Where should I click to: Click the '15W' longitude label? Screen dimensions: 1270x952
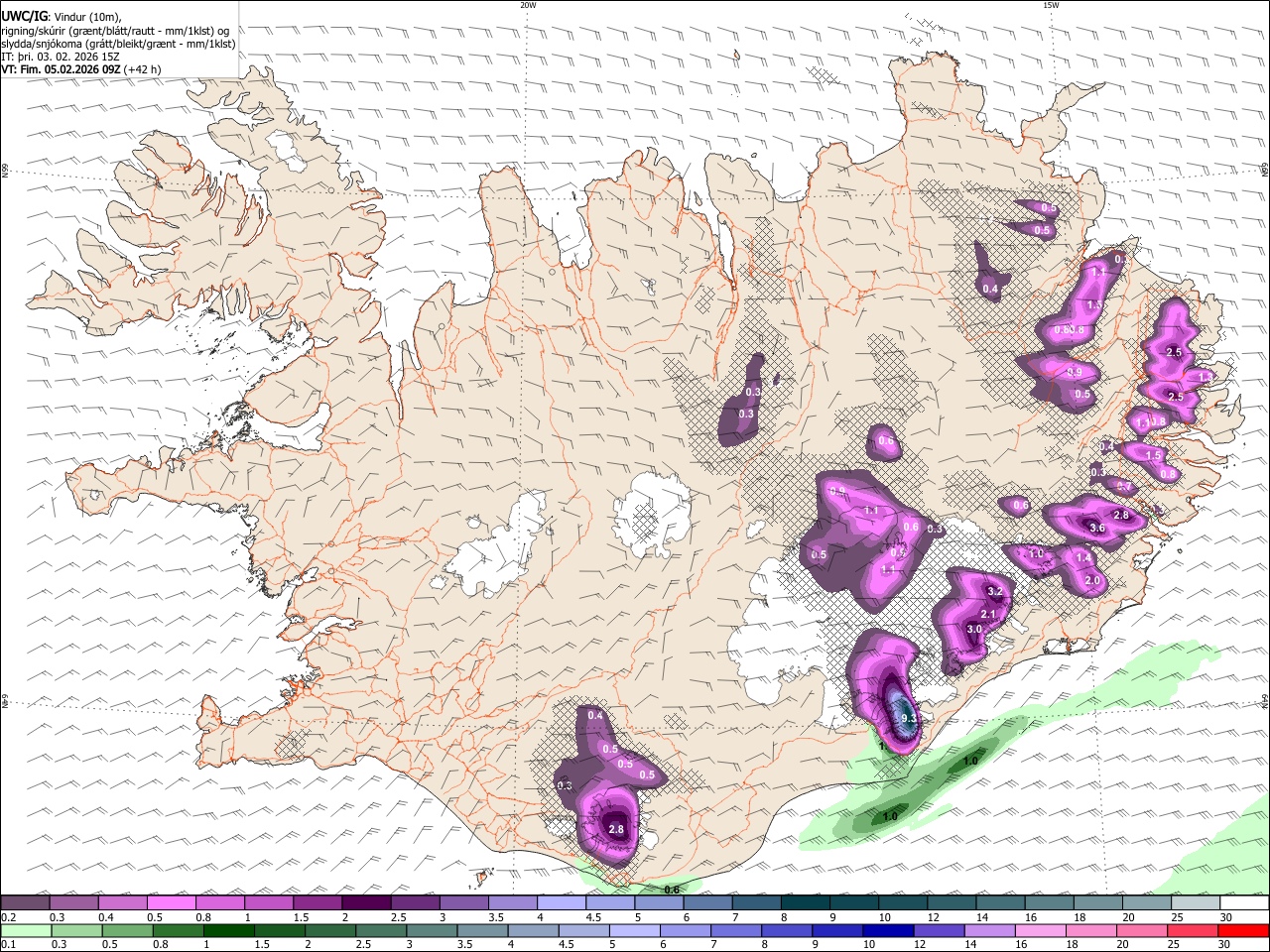pyautogui.click(x=1051, y=5)
